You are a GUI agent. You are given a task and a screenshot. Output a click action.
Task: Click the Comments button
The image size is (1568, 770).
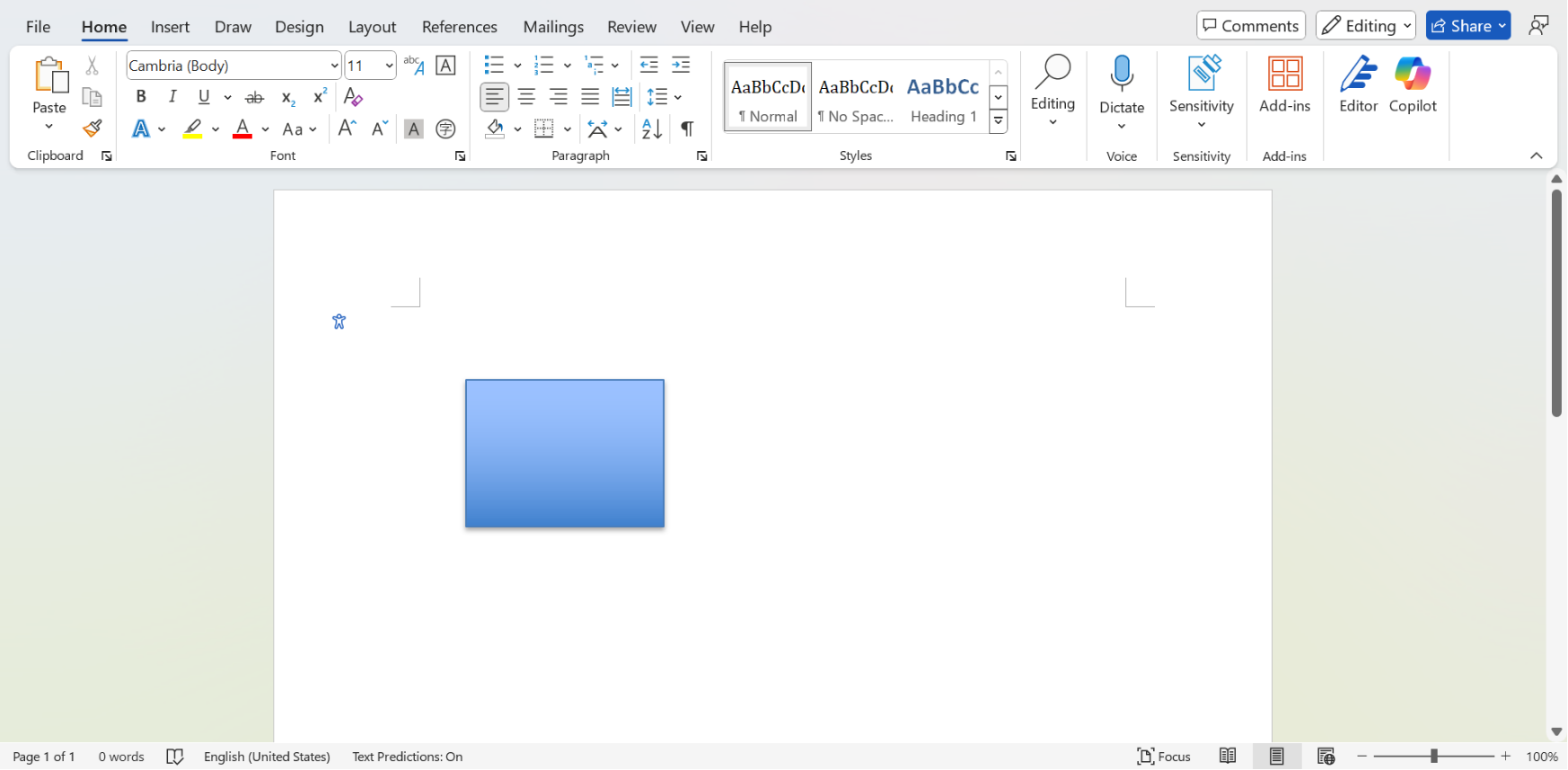coord(1250,26)
